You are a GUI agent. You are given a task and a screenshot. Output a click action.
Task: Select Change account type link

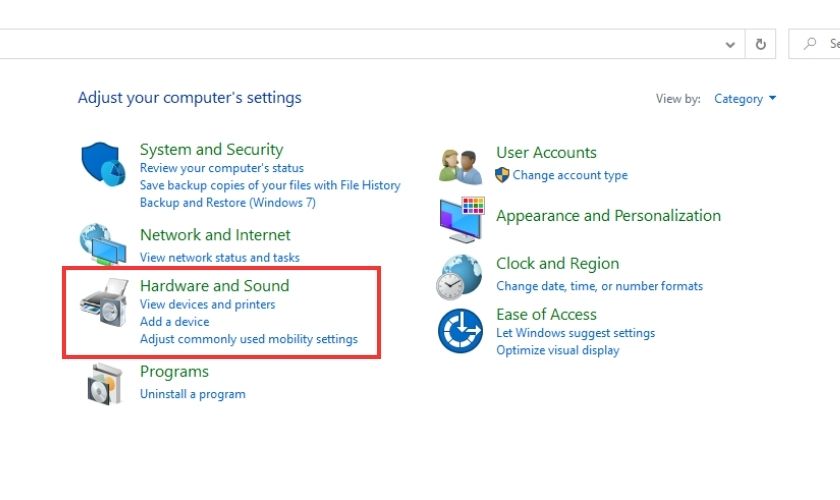click(x=570, y=175)
